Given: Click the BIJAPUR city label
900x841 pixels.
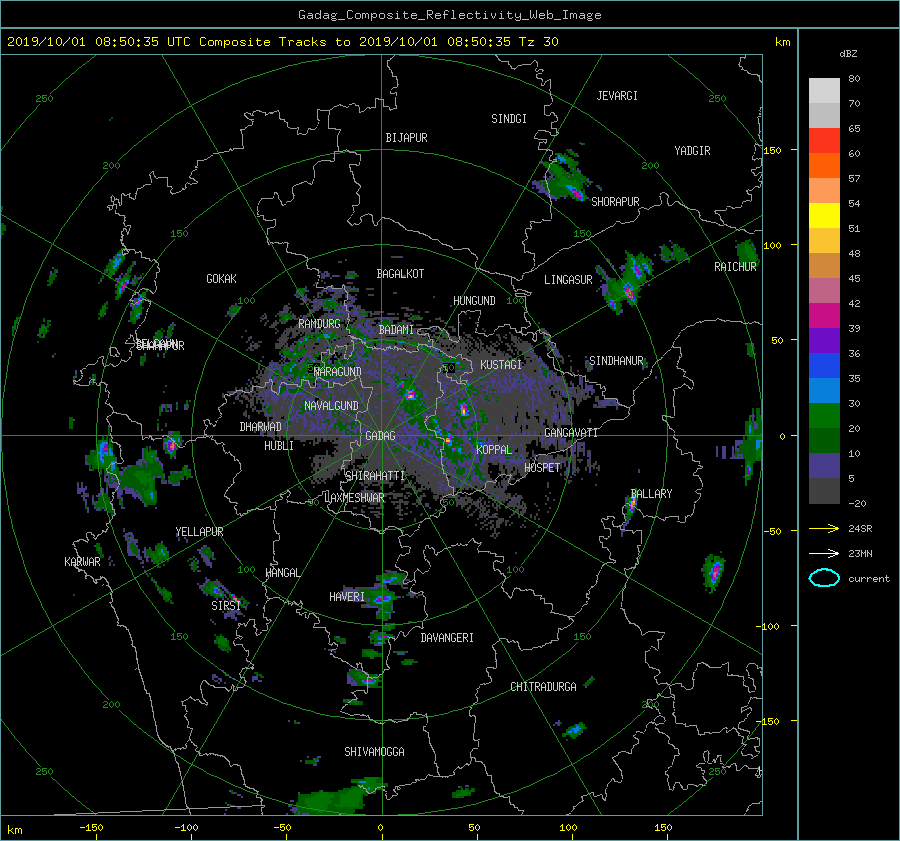Looking at the screenshot, I should tap(406, 138).
